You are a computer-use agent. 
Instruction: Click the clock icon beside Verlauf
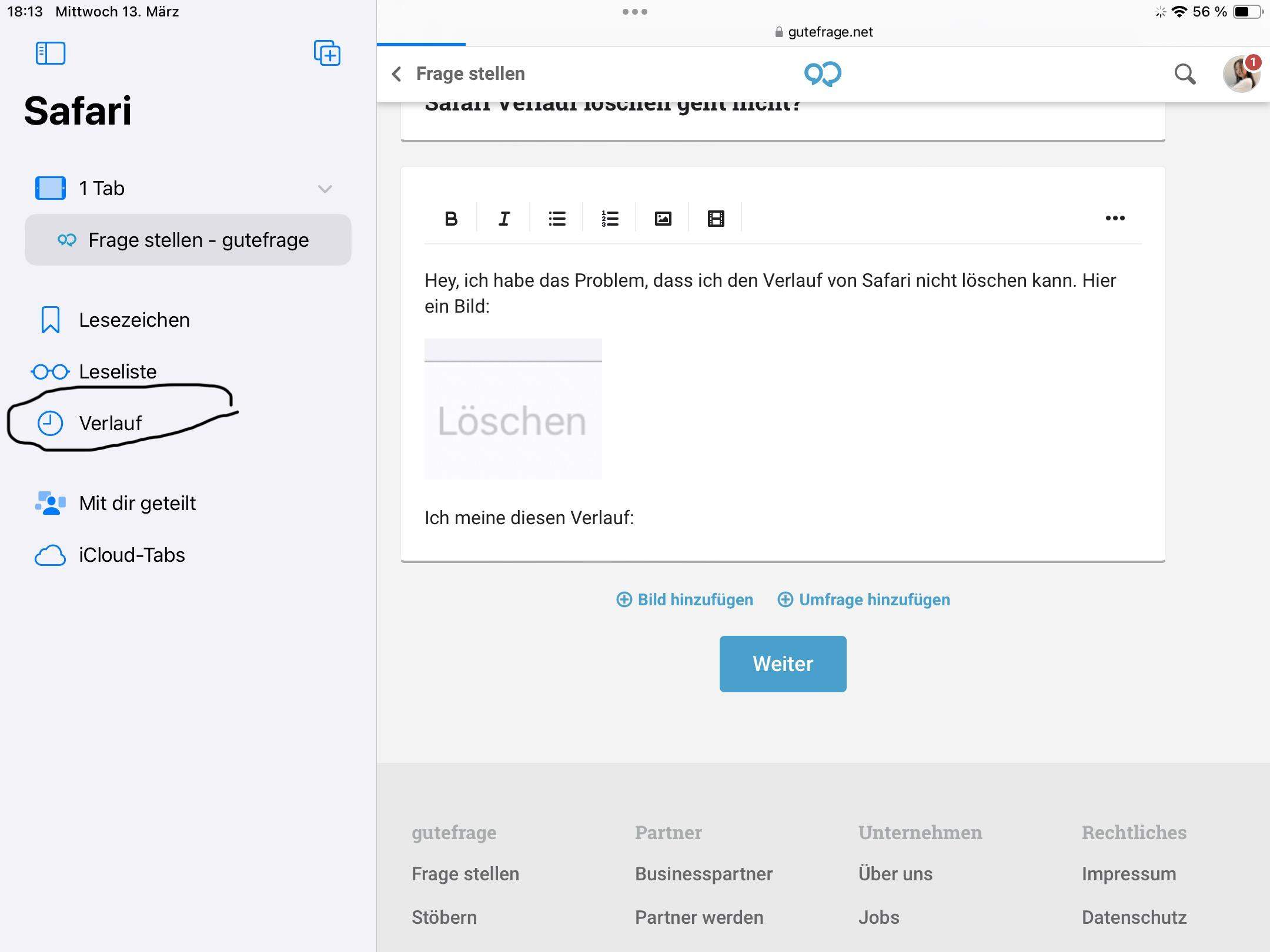51,423
